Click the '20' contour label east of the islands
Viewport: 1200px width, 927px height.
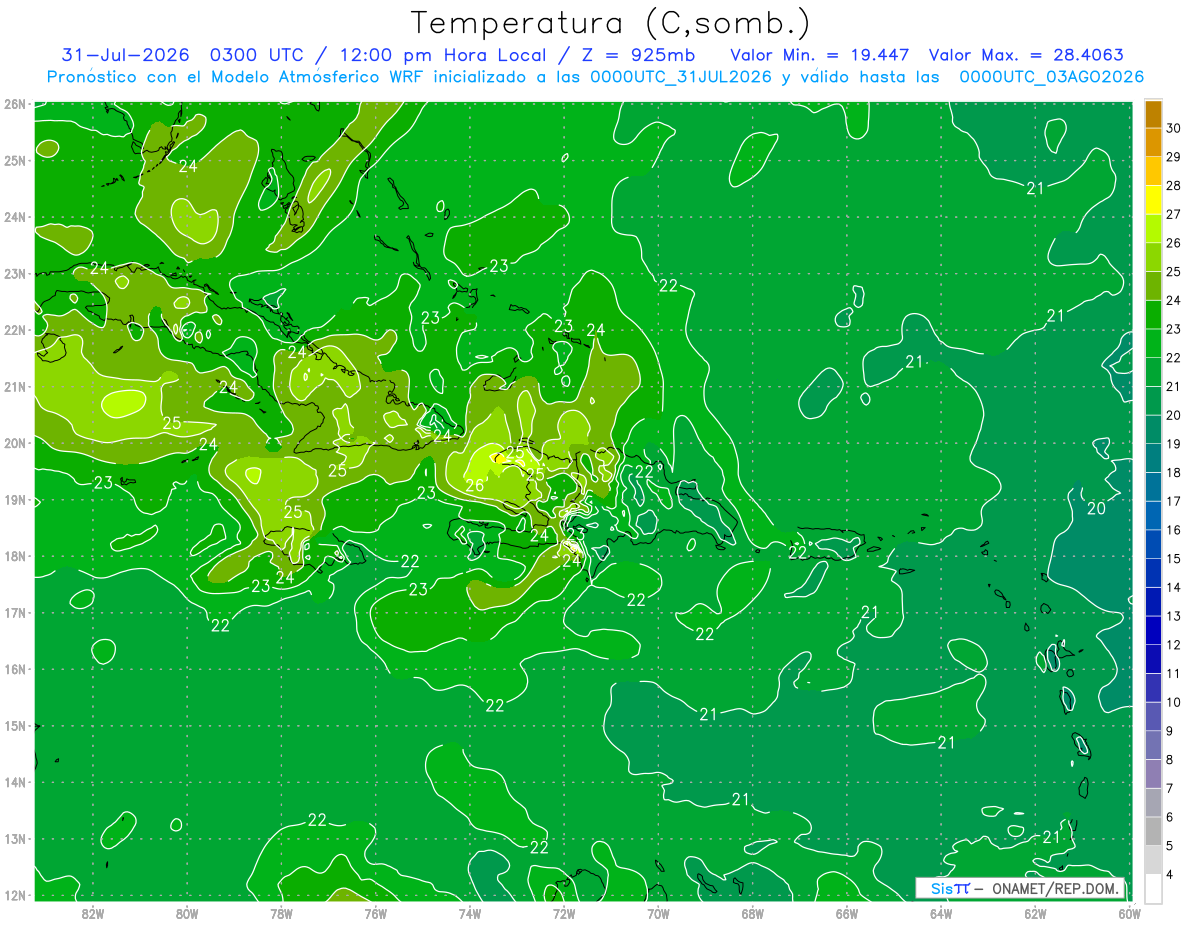click(x=1096, y=508)
